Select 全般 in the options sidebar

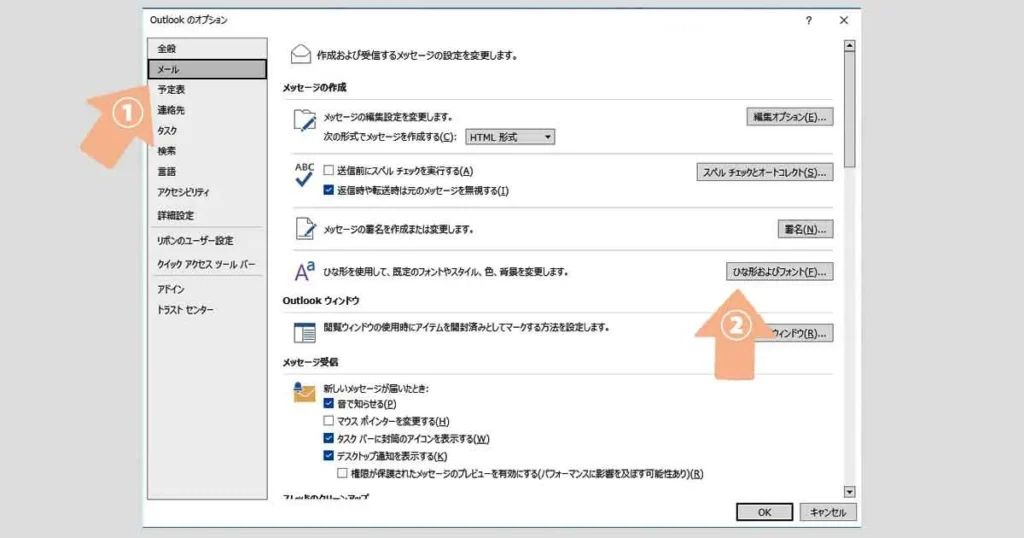tap(207, 48)
